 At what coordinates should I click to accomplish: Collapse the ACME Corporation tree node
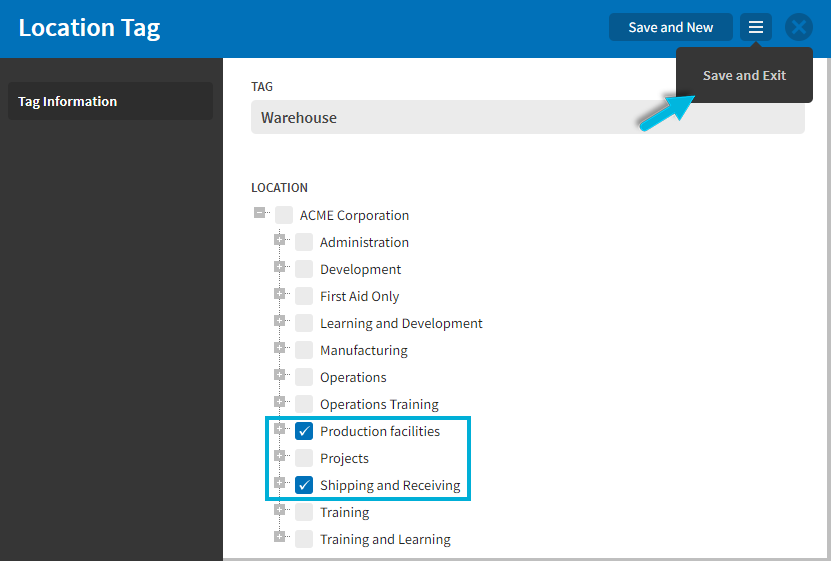click(x=259, y=212)
